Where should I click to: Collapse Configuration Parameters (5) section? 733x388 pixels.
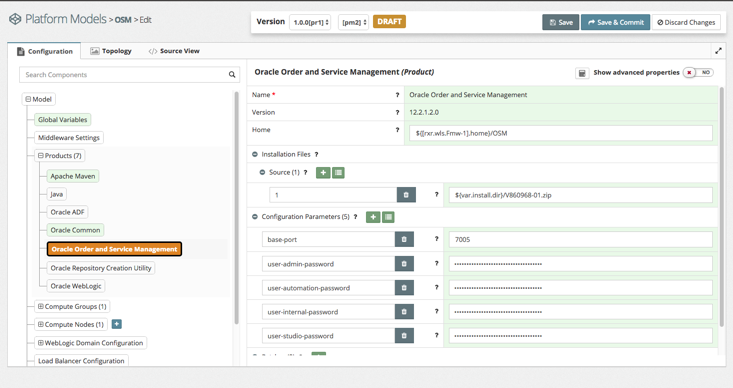[x=255, y=217]
